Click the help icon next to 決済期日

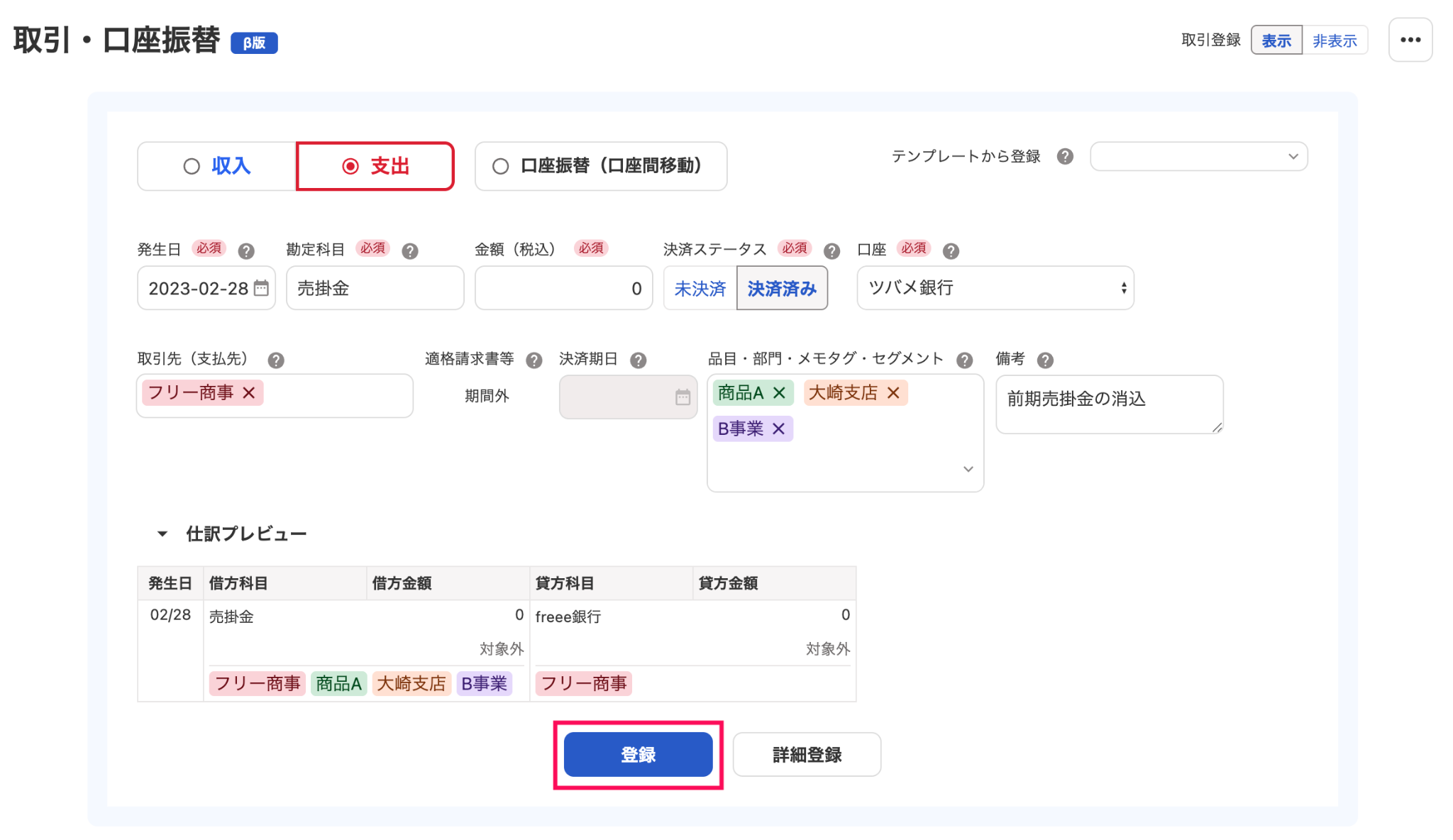[x=638, y=360]
